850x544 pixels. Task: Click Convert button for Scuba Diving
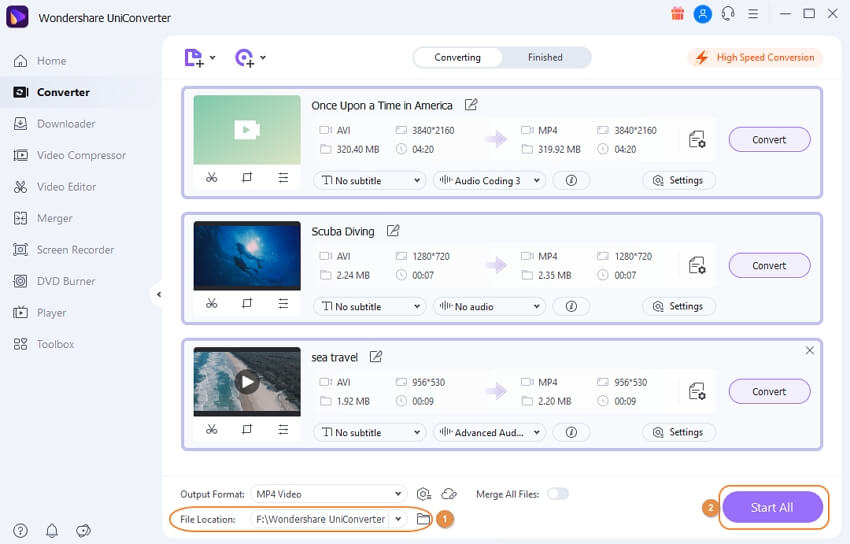(x=769, y=266)
